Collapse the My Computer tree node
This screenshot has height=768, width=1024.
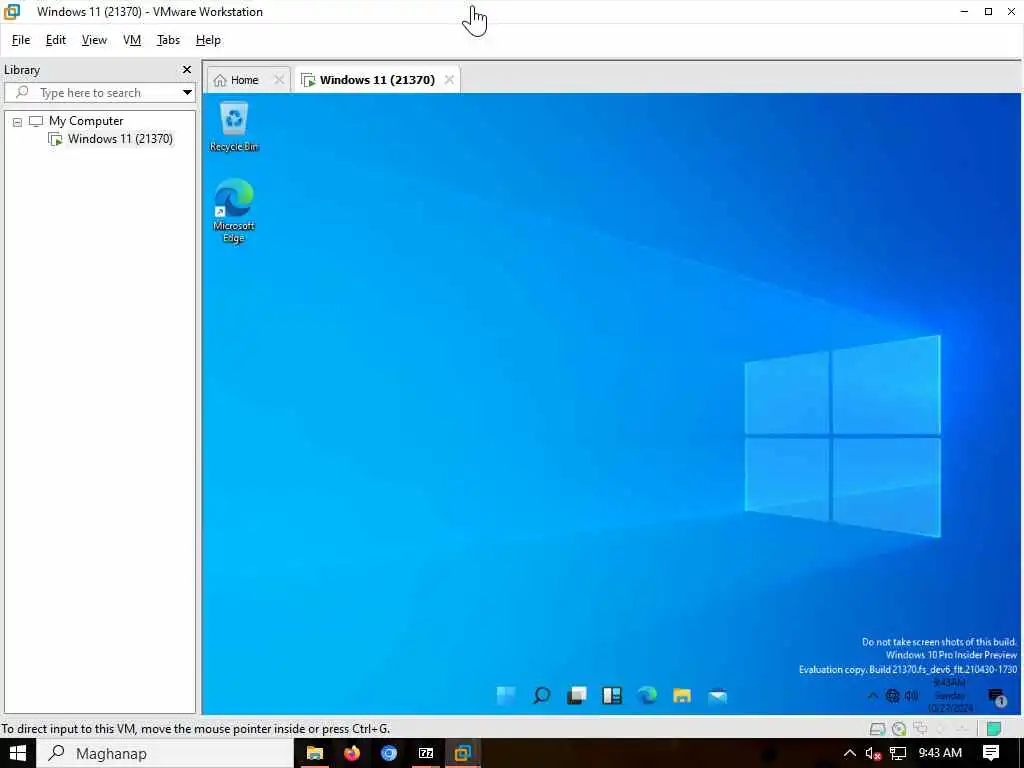tap(18, 121)
